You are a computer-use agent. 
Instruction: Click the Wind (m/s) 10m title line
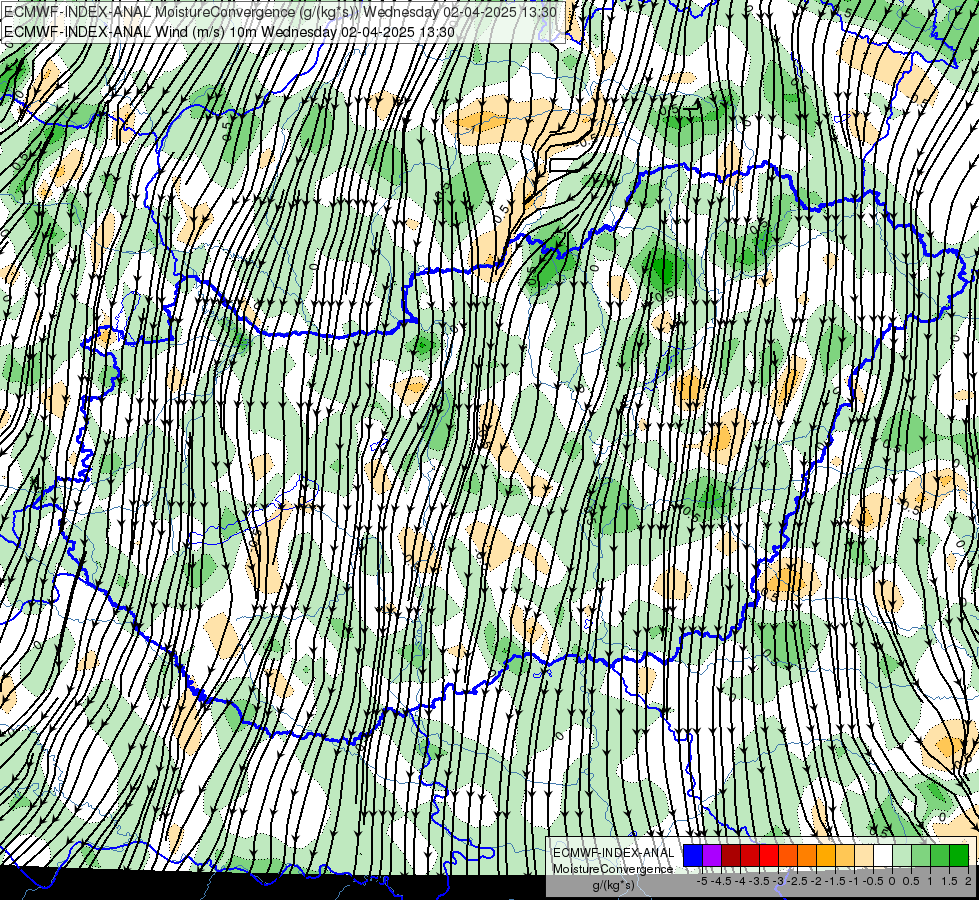click(x=229, y=32)
